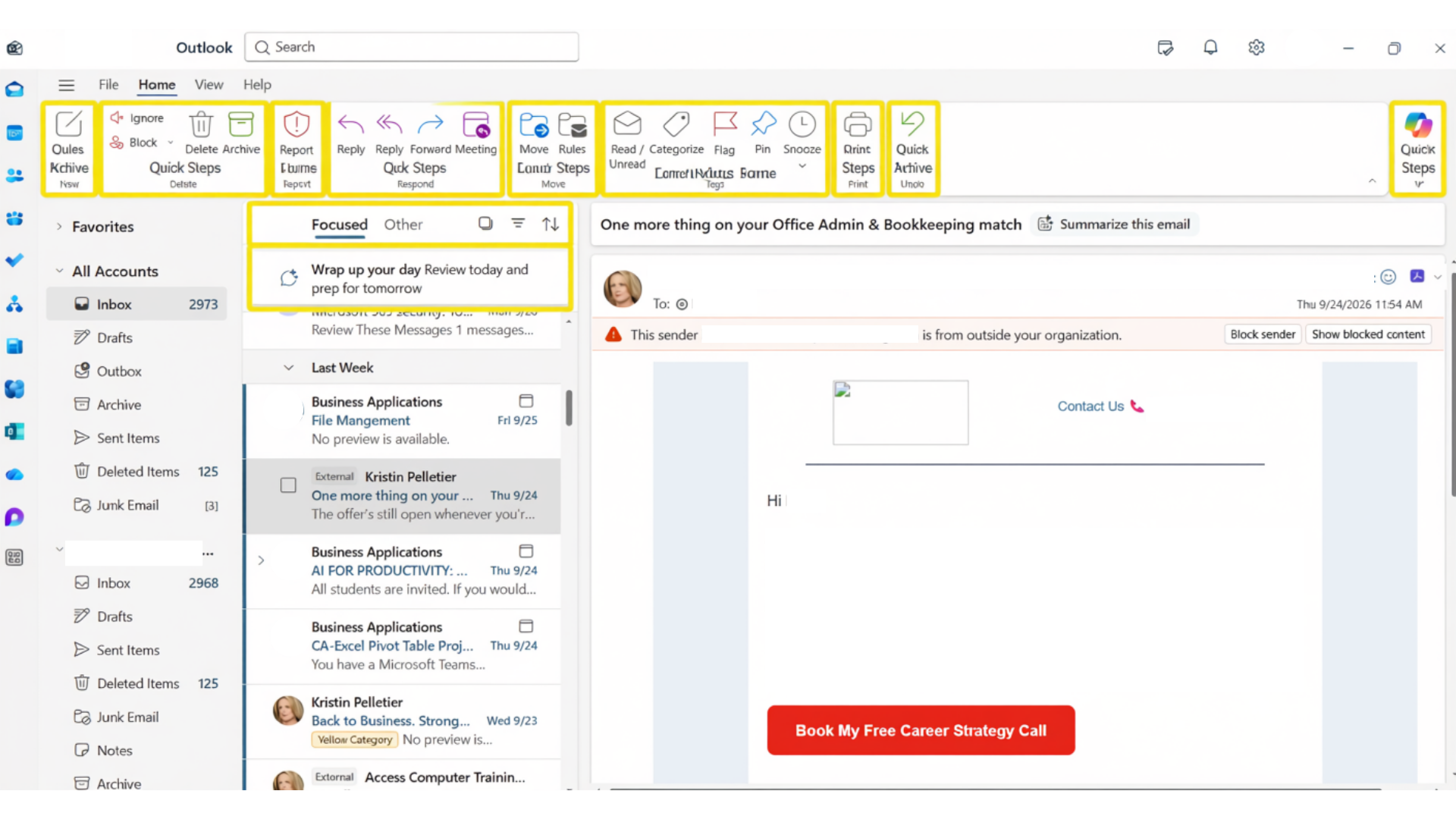Forward the email using Forward icon
Screen dimensions: 1456x819
click(x=431, y=124)
